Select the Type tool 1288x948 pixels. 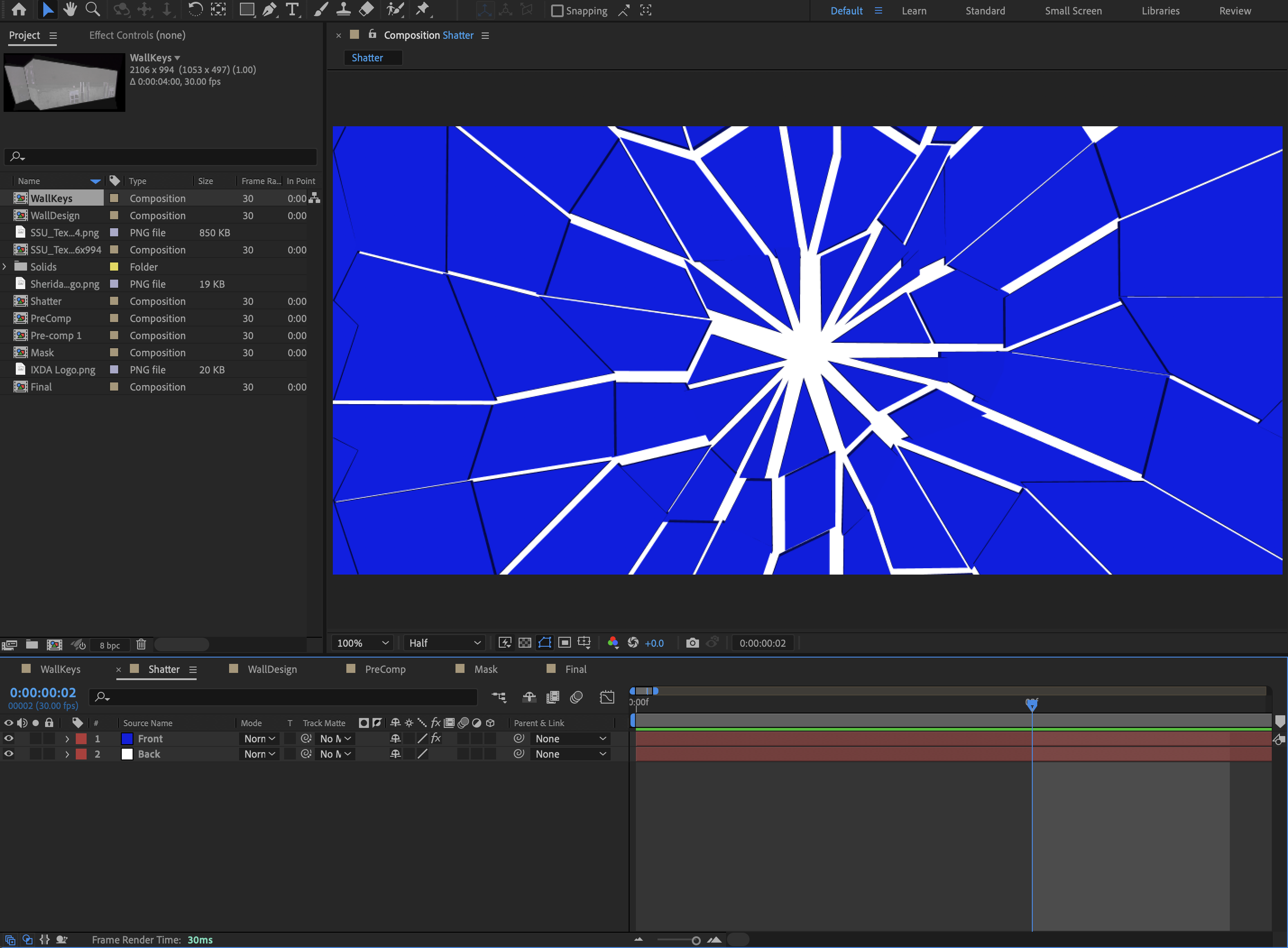[293, 10]
